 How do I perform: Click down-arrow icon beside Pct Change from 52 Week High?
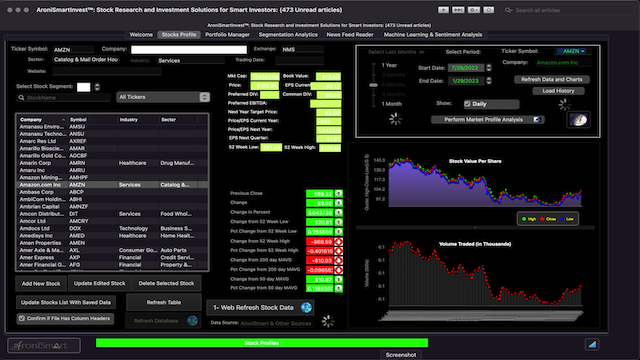tap(339, 251)
